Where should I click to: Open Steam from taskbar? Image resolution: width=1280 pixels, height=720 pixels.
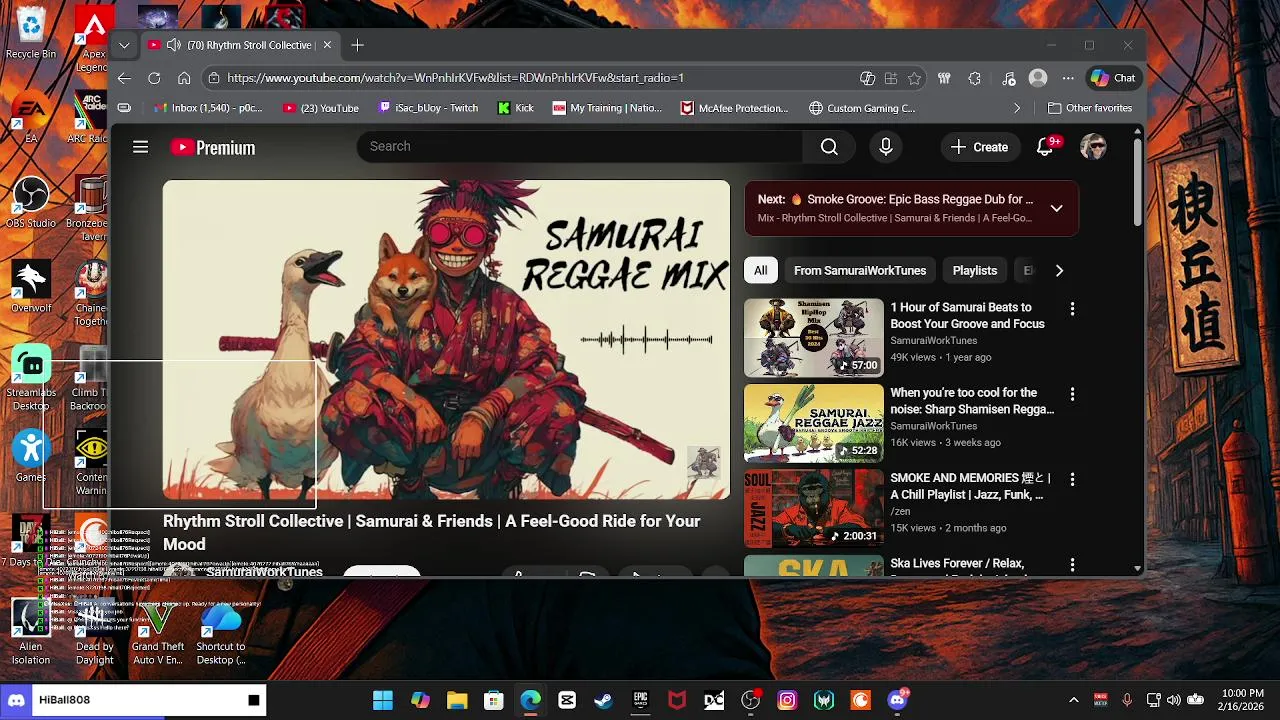click(603, 700)
